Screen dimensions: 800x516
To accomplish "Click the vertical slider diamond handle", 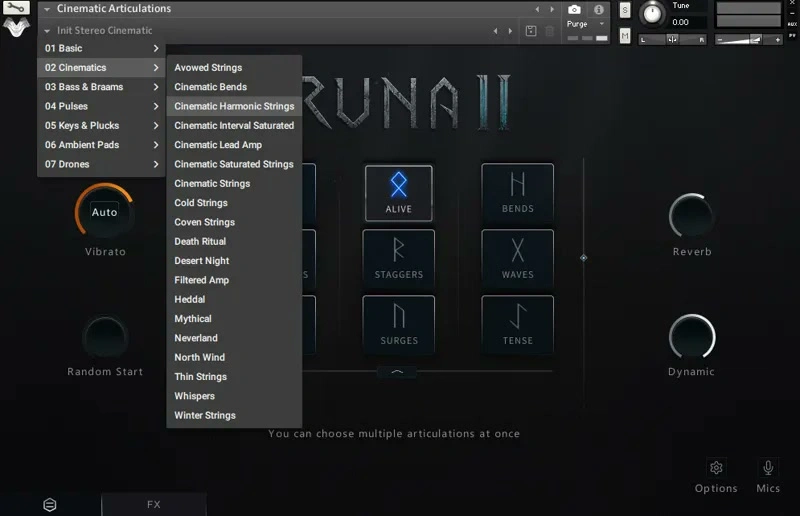I will point(584,258).
